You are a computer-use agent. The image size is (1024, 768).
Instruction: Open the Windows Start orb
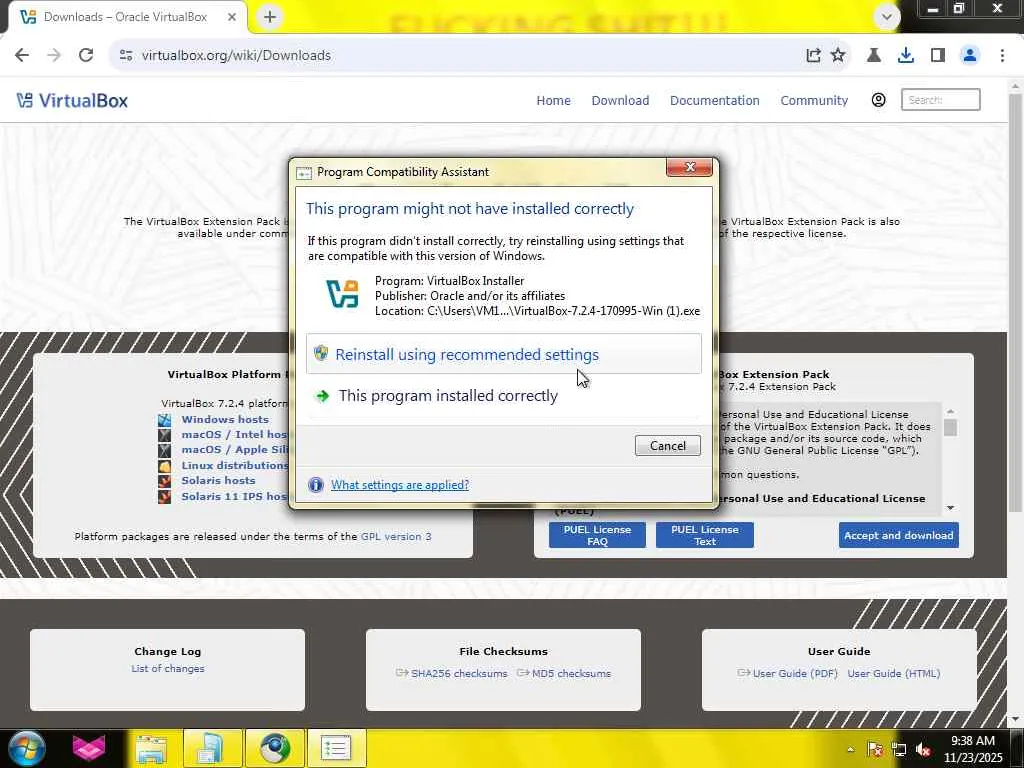coord(26,748)
